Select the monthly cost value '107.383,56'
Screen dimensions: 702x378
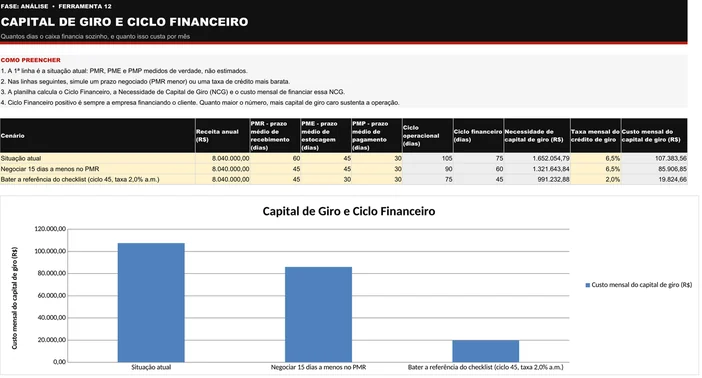pos(654,159)
